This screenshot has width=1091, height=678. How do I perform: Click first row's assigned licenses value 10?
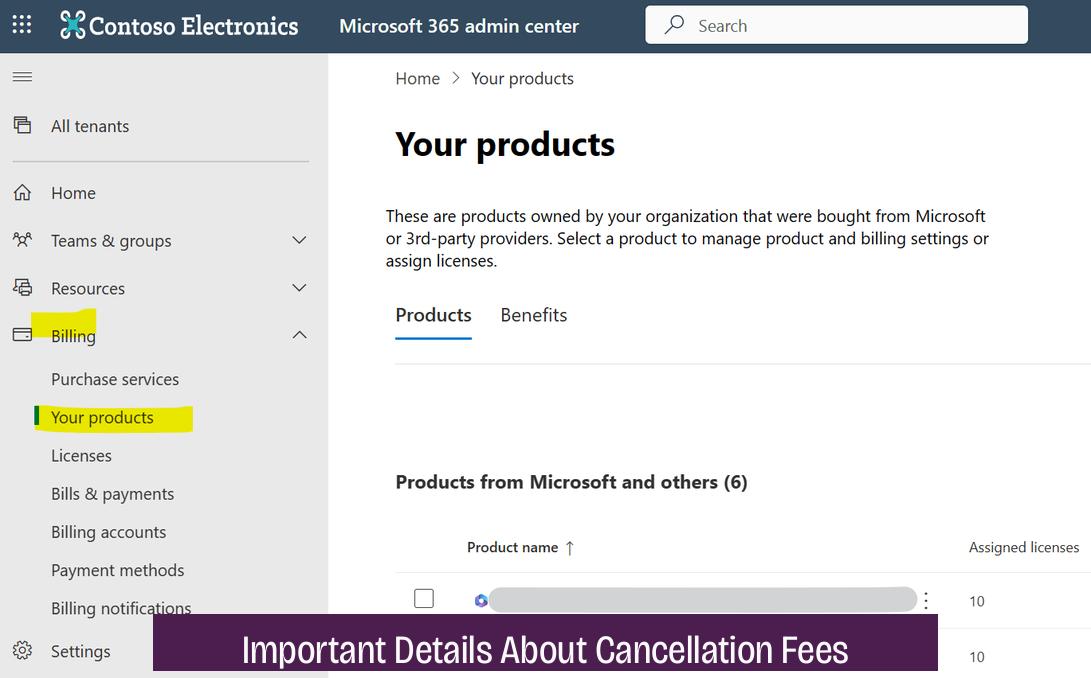tap(977, 601)
